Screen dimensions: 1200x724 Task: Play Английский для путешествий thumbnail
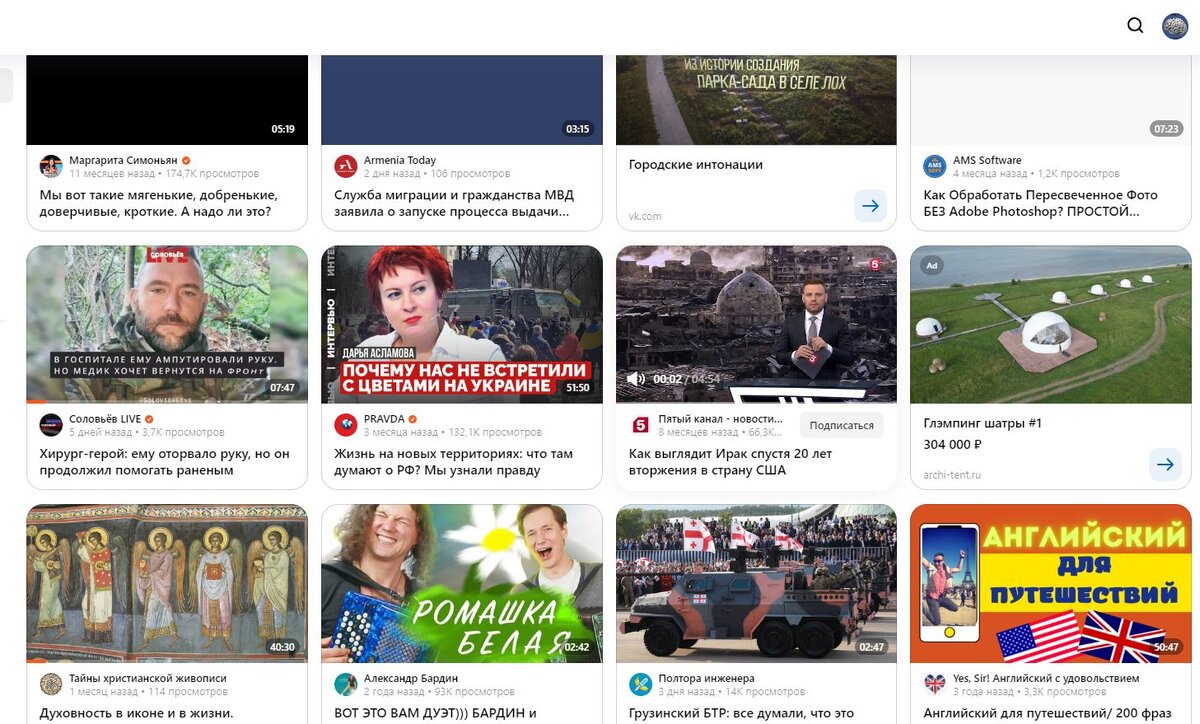point(1051,583)
